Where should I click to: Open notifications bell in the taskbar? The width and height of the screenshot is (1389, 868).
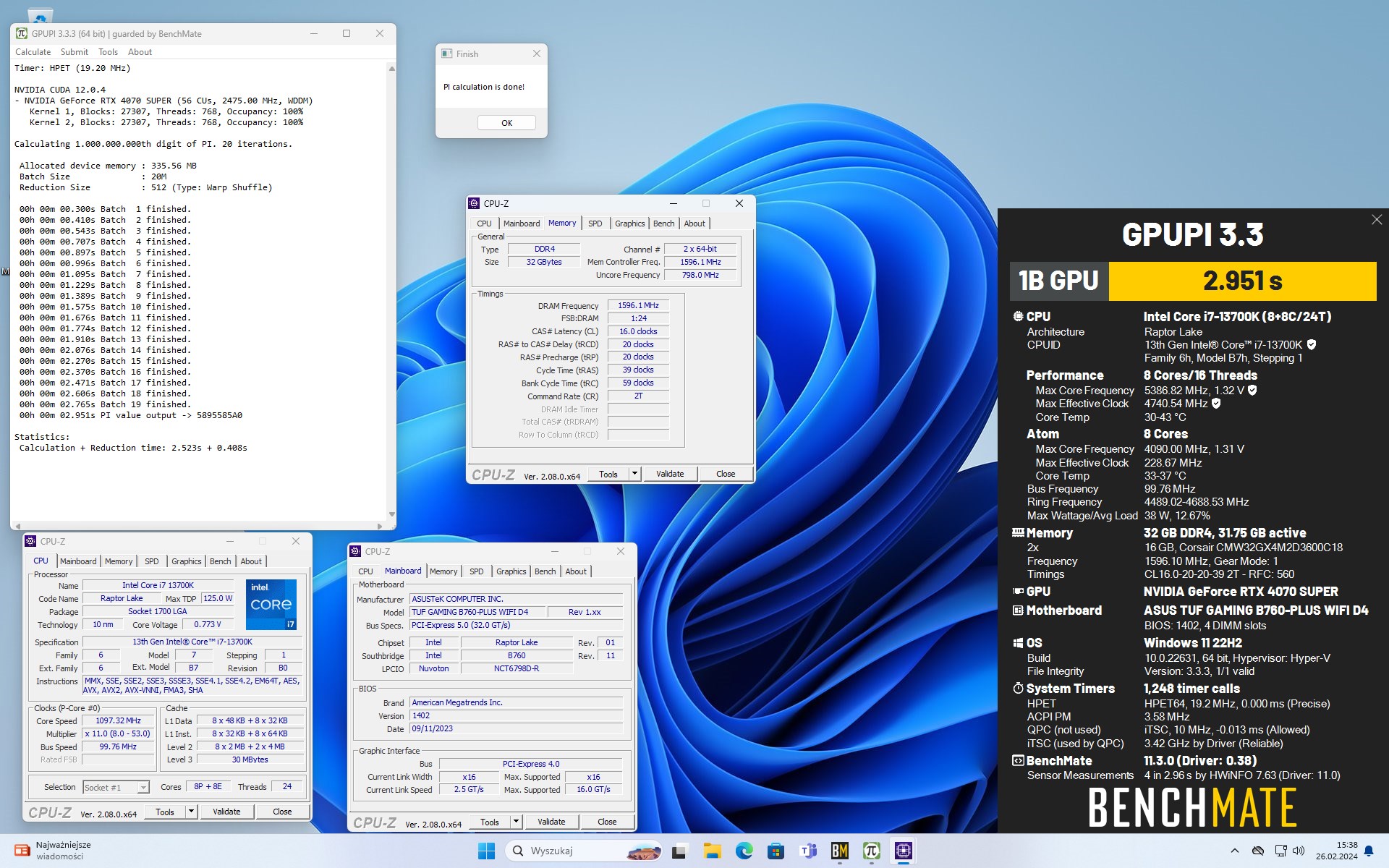click(x=1369, y=851)
